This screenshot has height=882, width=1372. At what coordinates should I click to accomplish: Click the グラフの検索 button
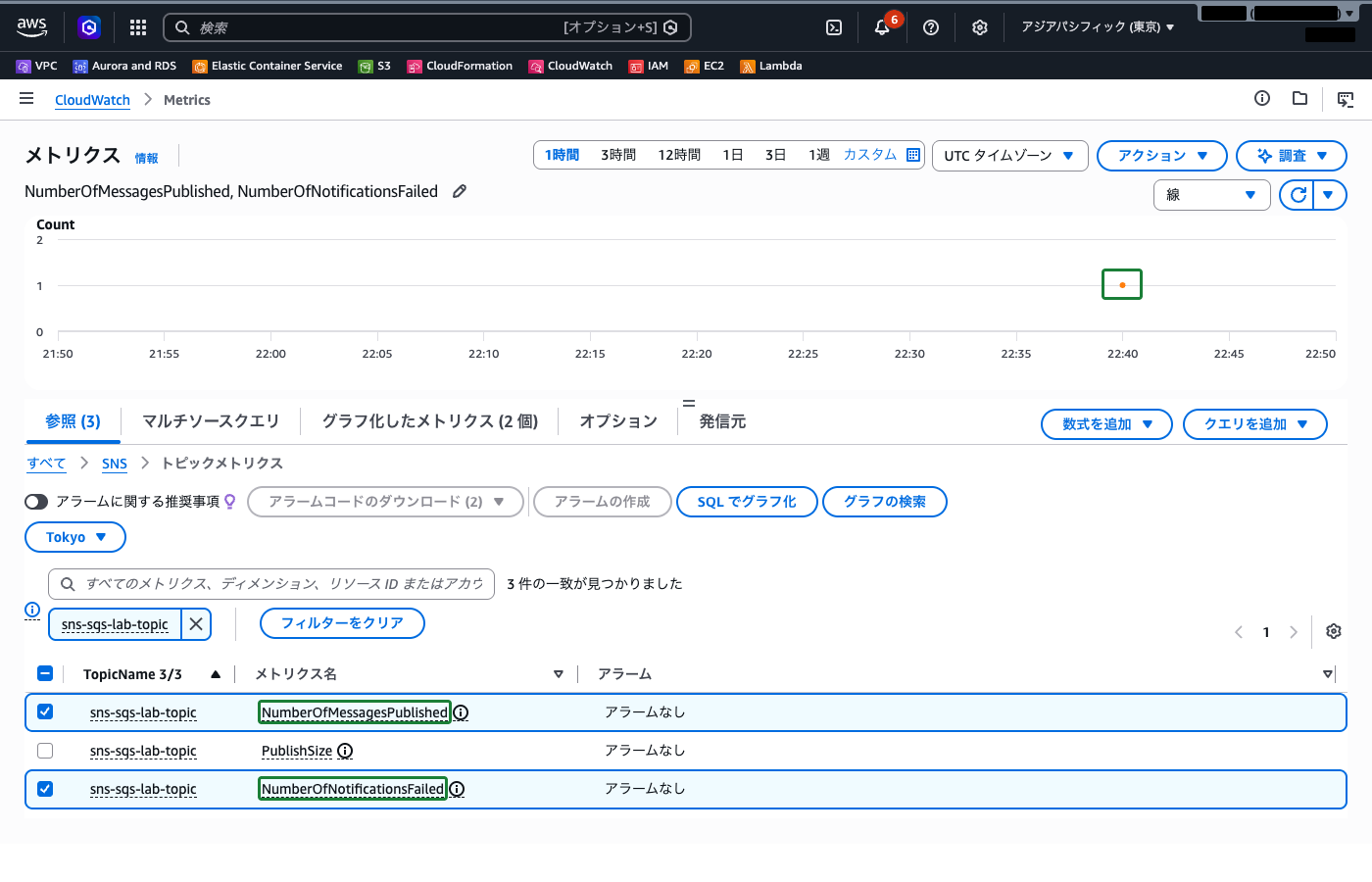(x=885, y=502)
